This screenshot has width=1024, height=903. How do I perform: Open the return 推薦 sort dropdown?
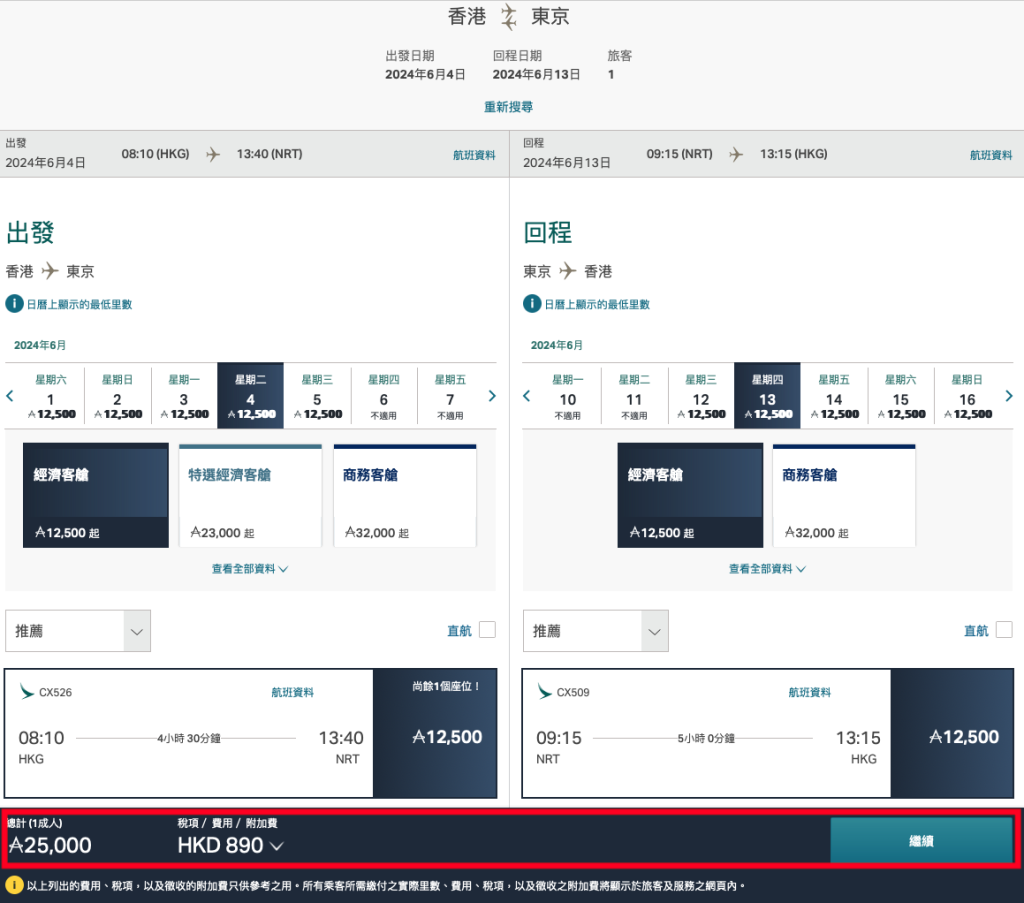point(596,631)
